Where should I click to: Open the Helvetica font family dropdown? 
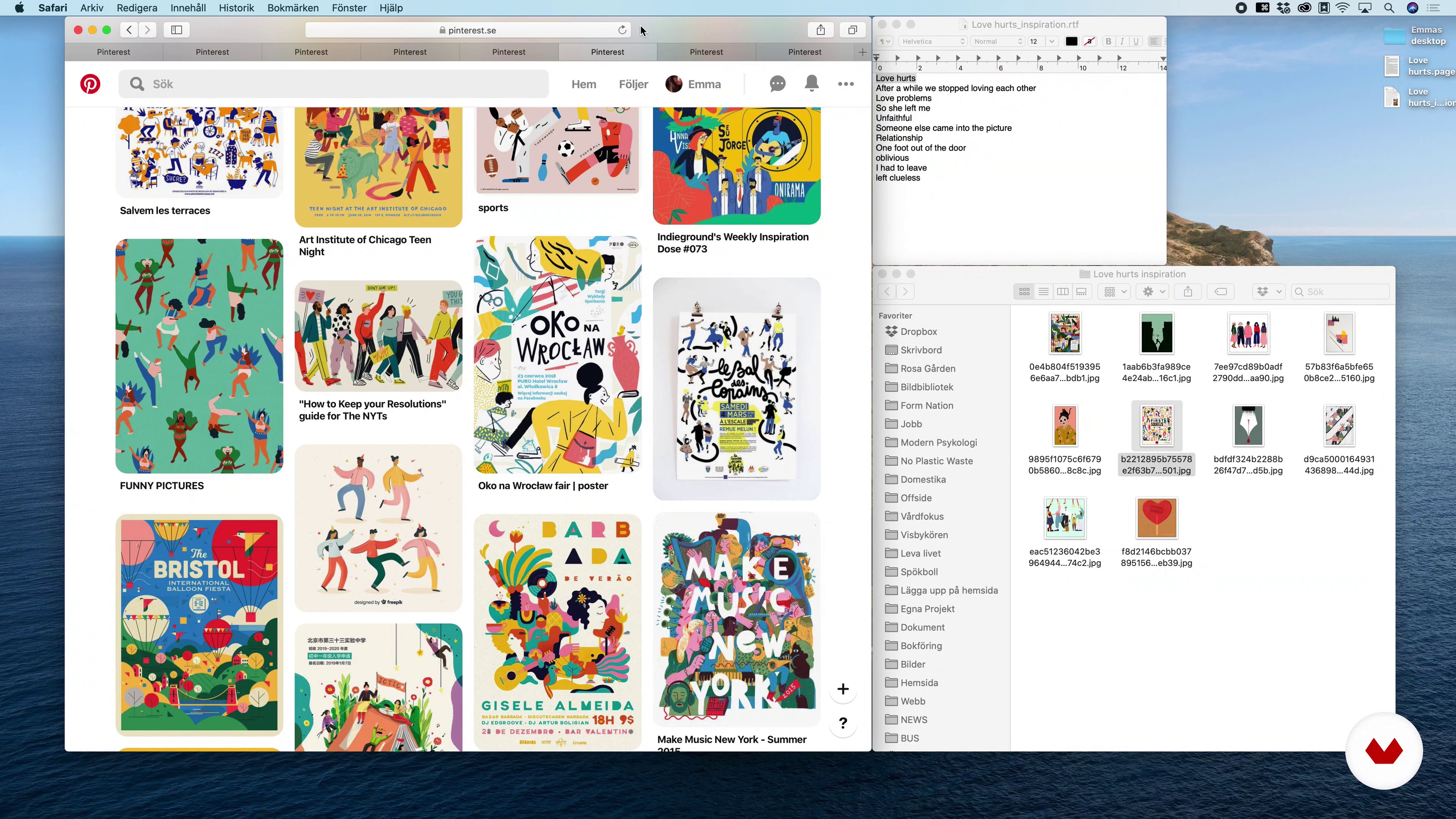[933, 41]
